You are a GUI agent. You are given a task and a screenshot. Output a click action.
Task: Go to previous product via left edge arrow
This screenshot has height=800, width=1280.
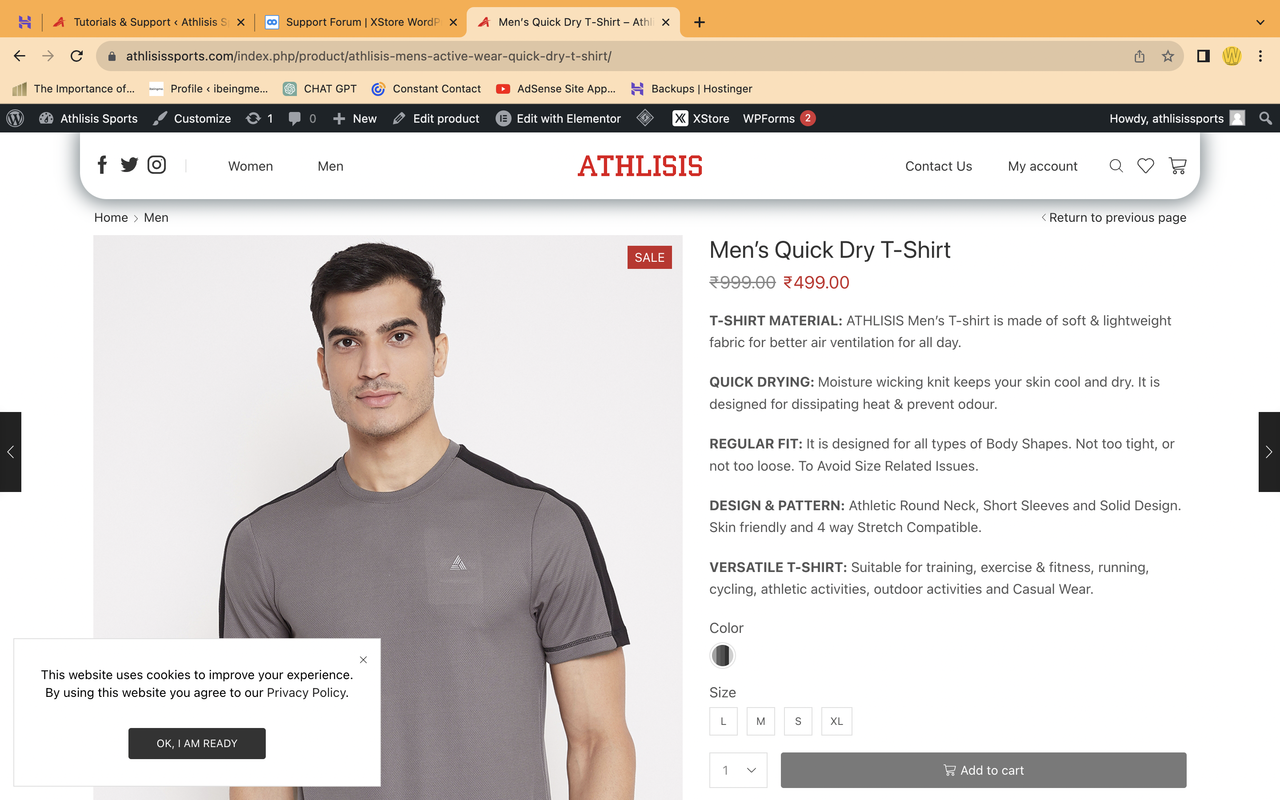10,452
